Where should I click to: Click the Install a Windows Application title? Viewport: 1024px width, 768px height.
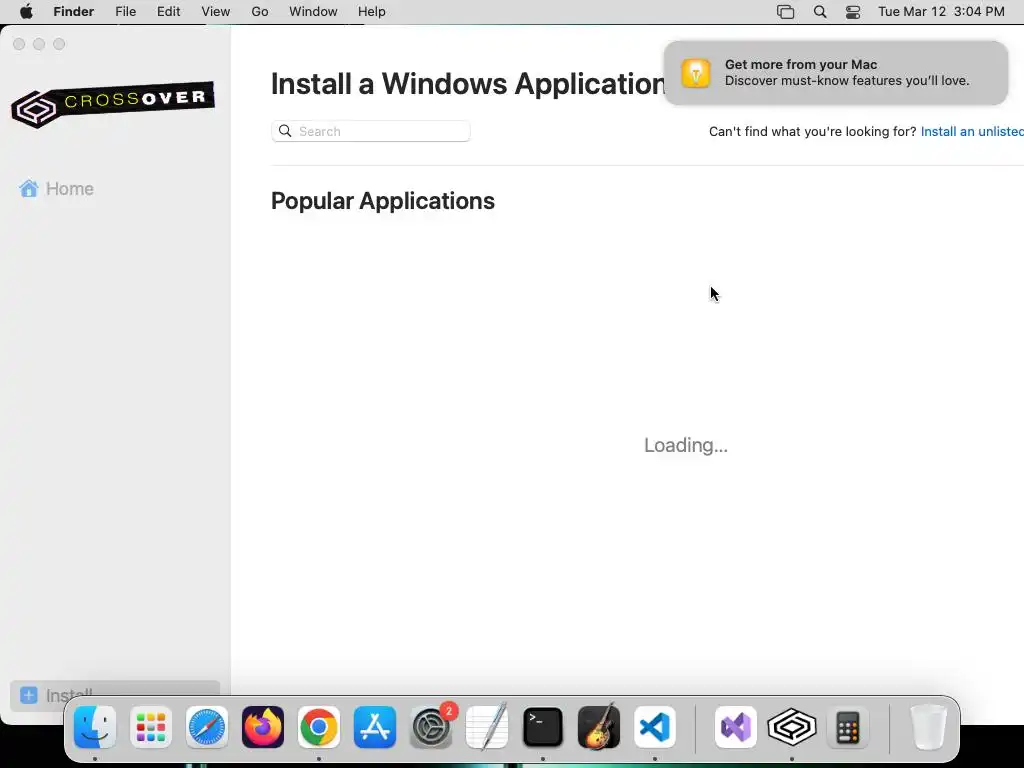pyautogui.click(x=468, y=84)
